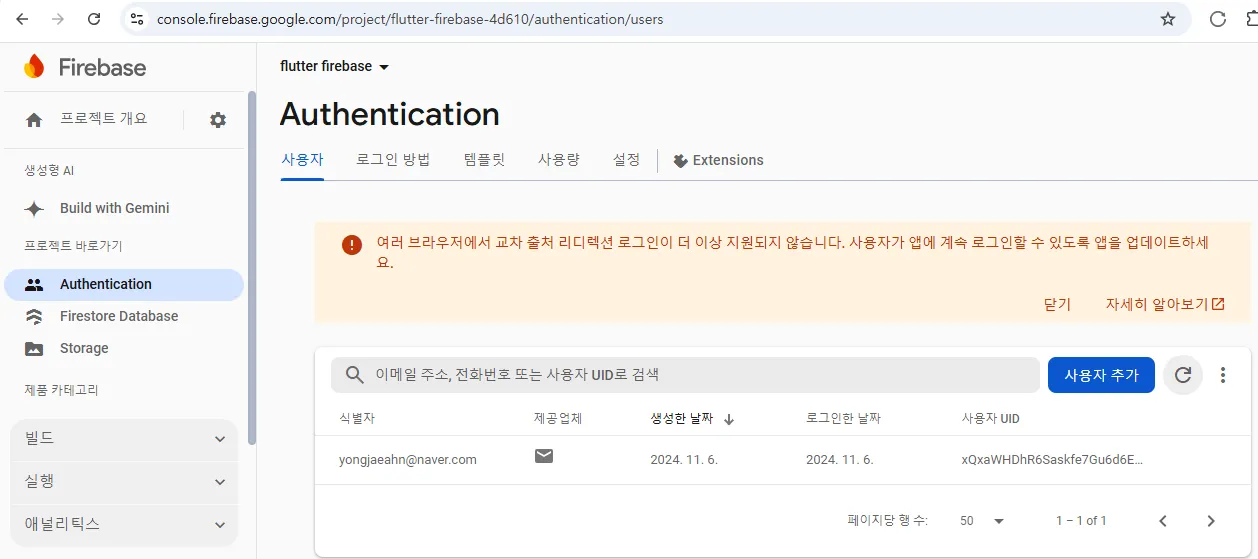Click the home icon beside 프로젝트 개요
Image resolution: width=1258 pixels, height=559 pixels.
coord(34,120)
